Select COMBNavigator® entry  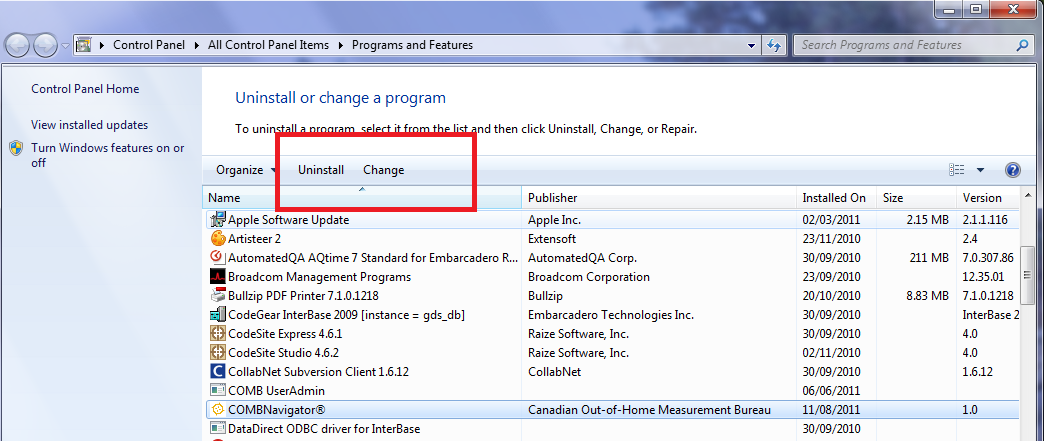276,410
